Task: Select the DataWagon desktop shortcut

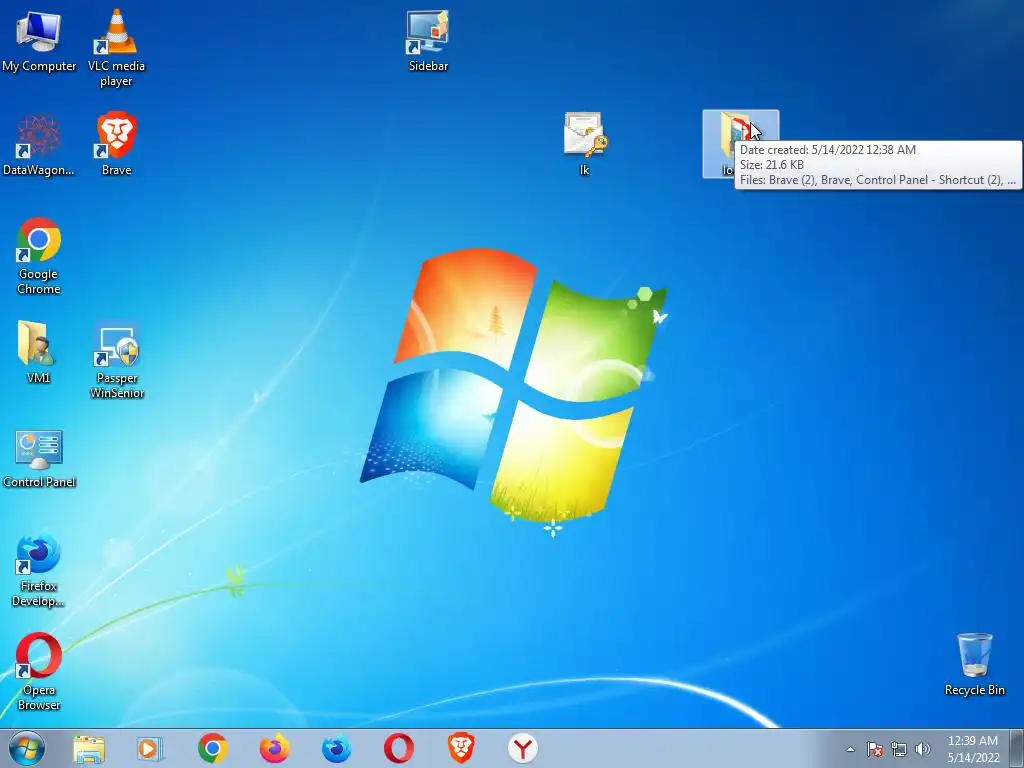Action: tap(39, 144)
